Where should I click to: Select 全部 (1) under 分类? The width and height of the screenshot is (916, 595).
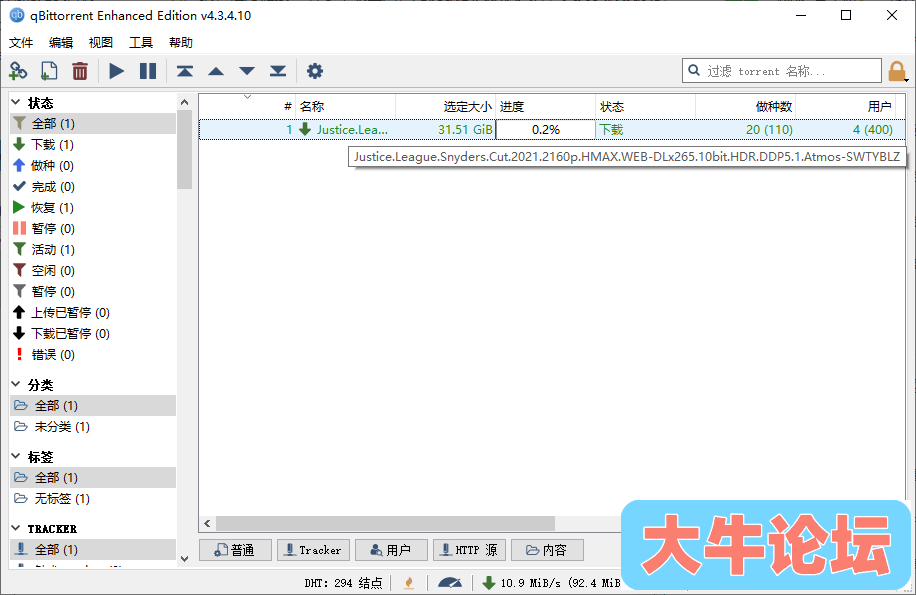(x=93, y=406)
